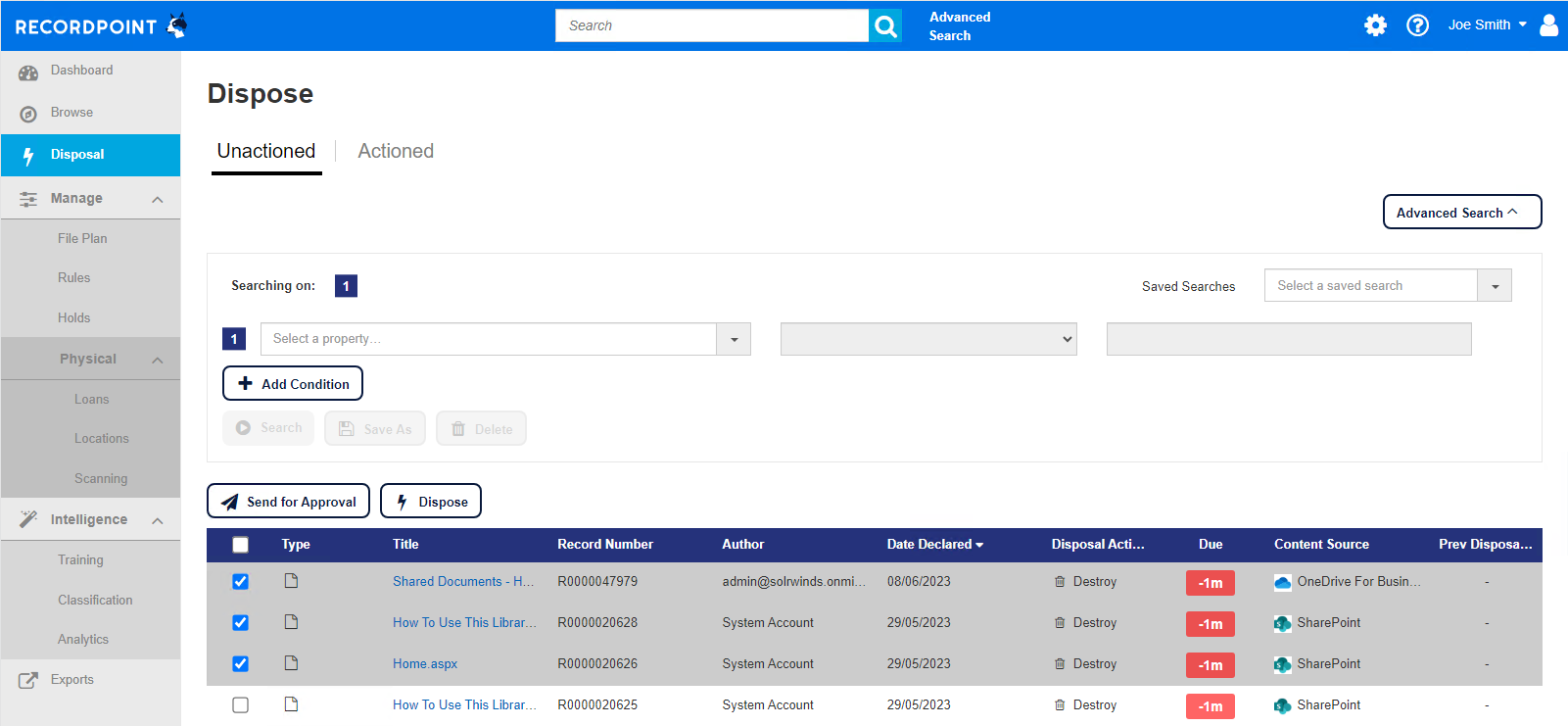
Task: Open File Plan from the Manage menu
Action: (x=82, y=238)
